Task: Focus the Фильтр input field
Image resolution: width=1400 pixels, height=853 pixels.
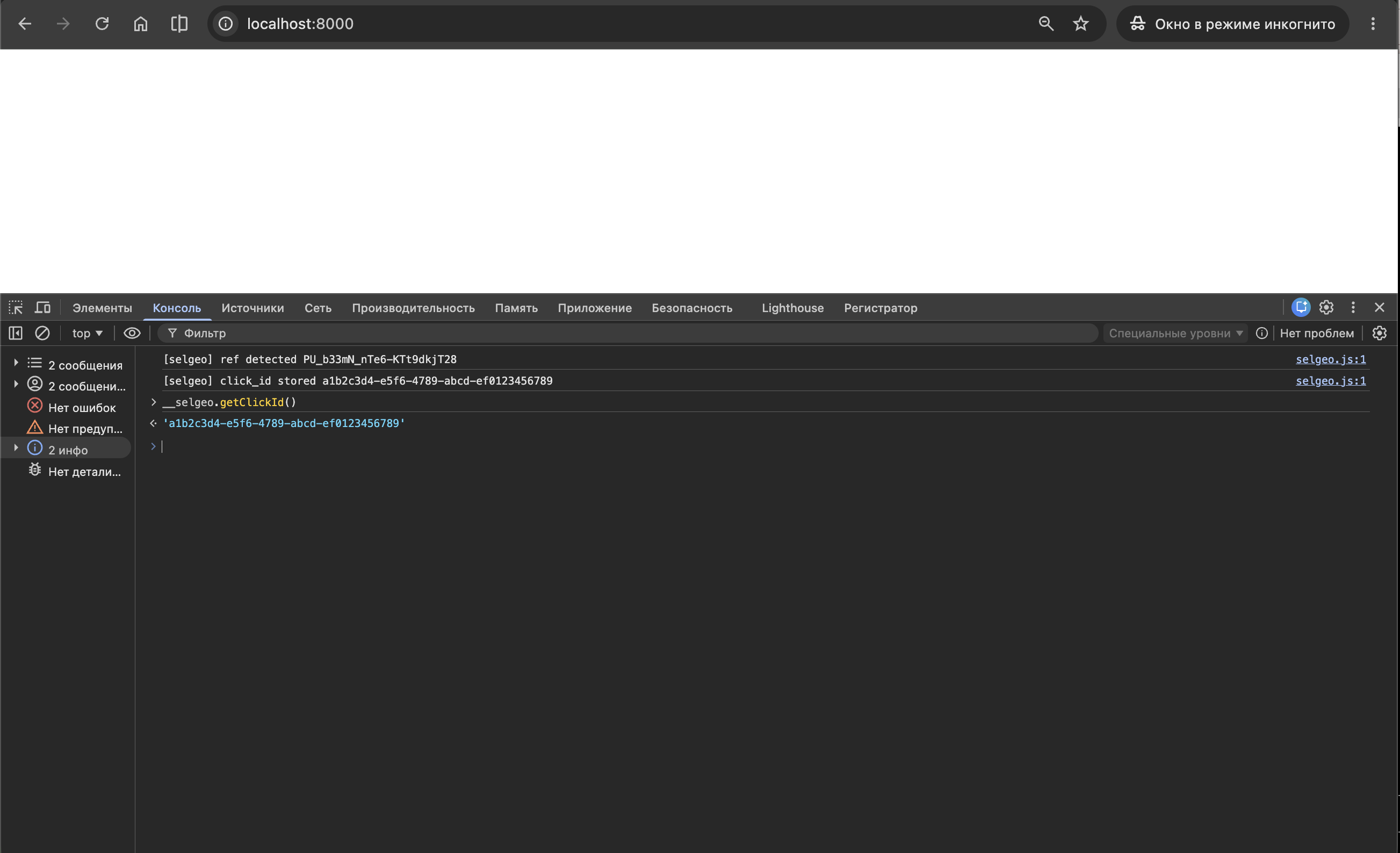Action: pos(627,333)
